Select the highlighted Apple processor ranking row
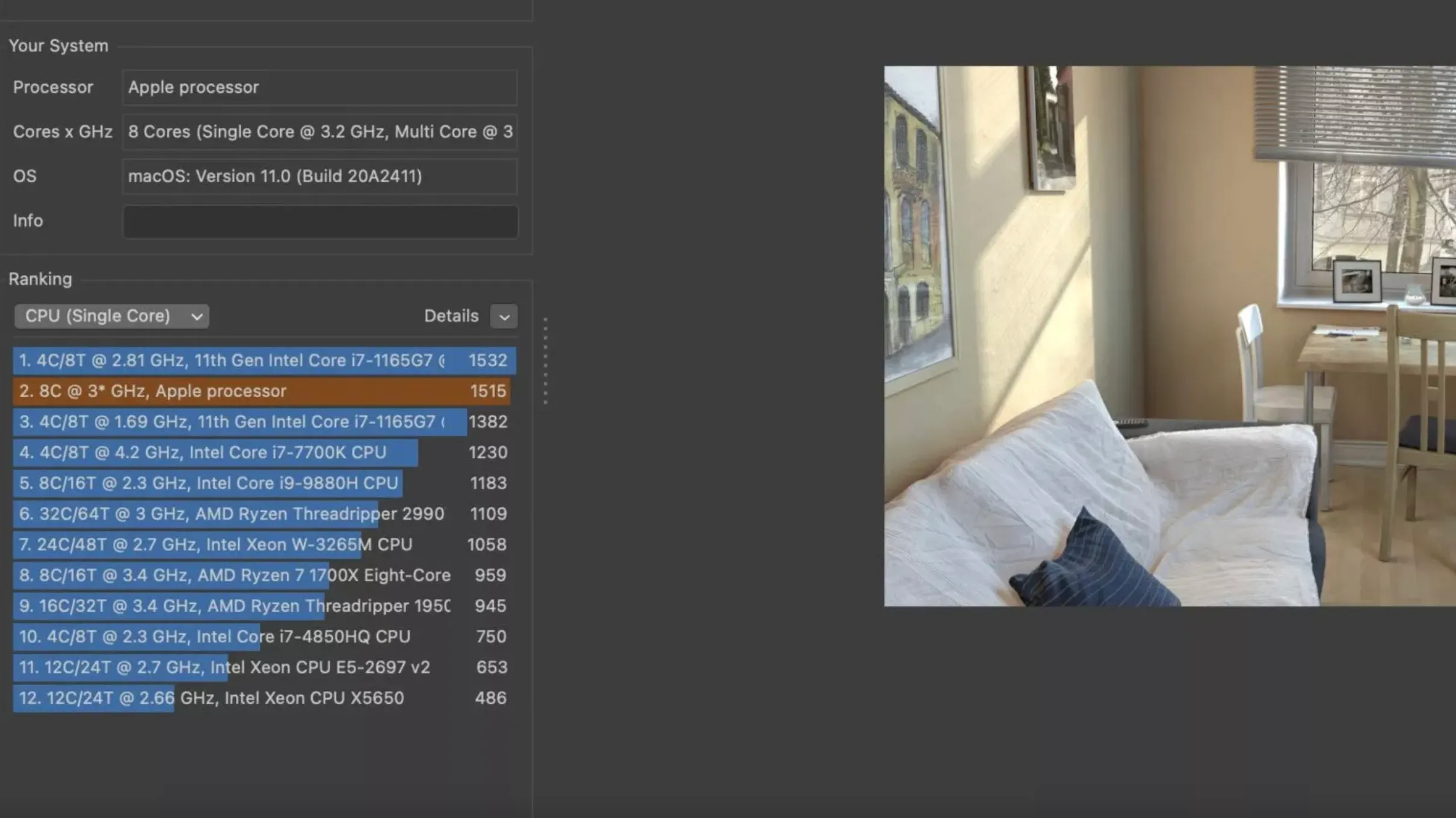The height and width of the screenshot is (818, 1456). coord(264,391)
